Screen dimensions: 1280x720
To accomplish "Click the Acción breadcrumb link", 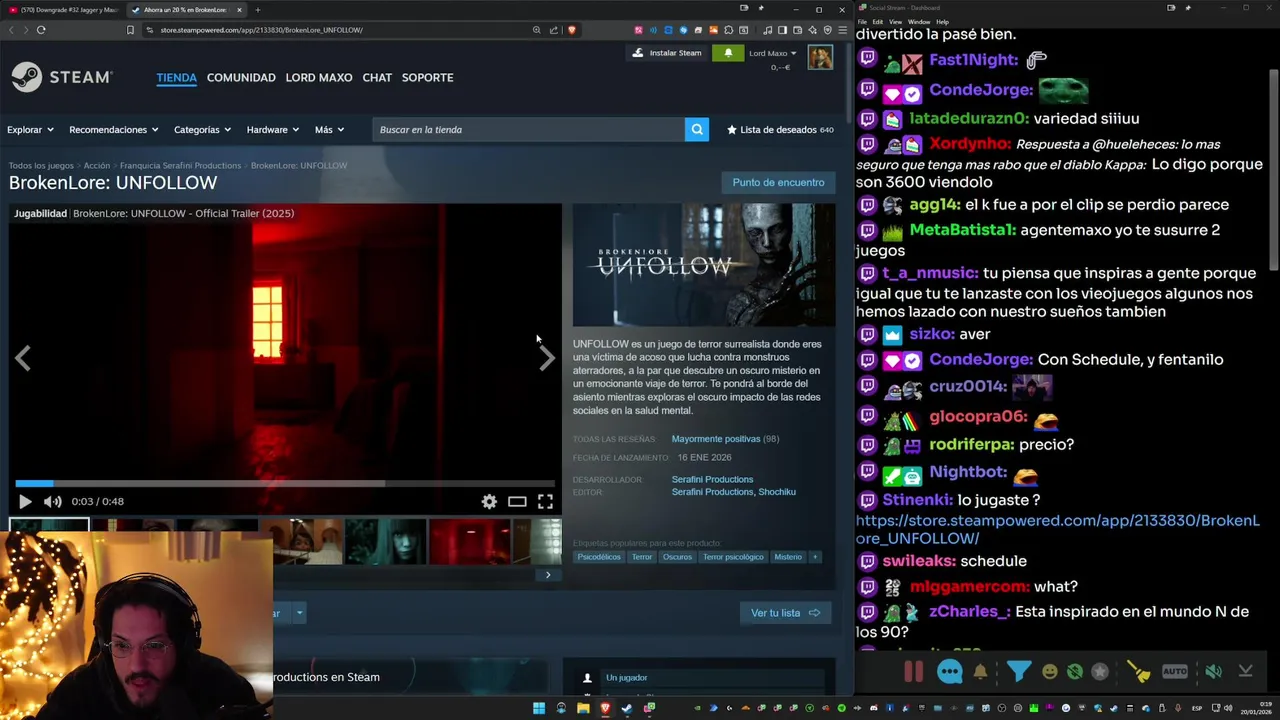I will [x=97, y=165].
